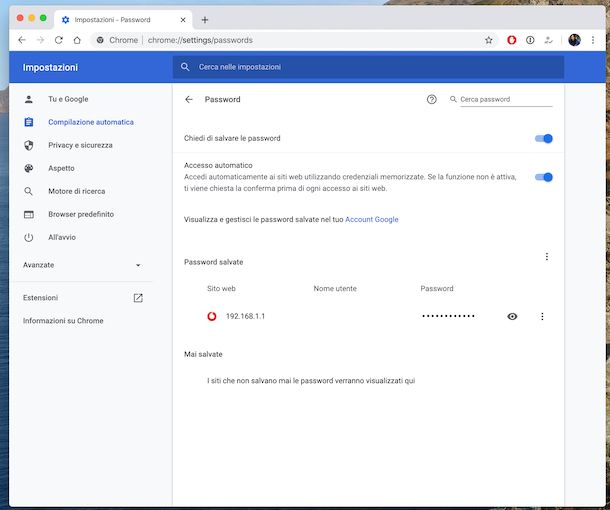Follow the Account Google link
Viewport: 610px width, 510px height.
point(372,219)
